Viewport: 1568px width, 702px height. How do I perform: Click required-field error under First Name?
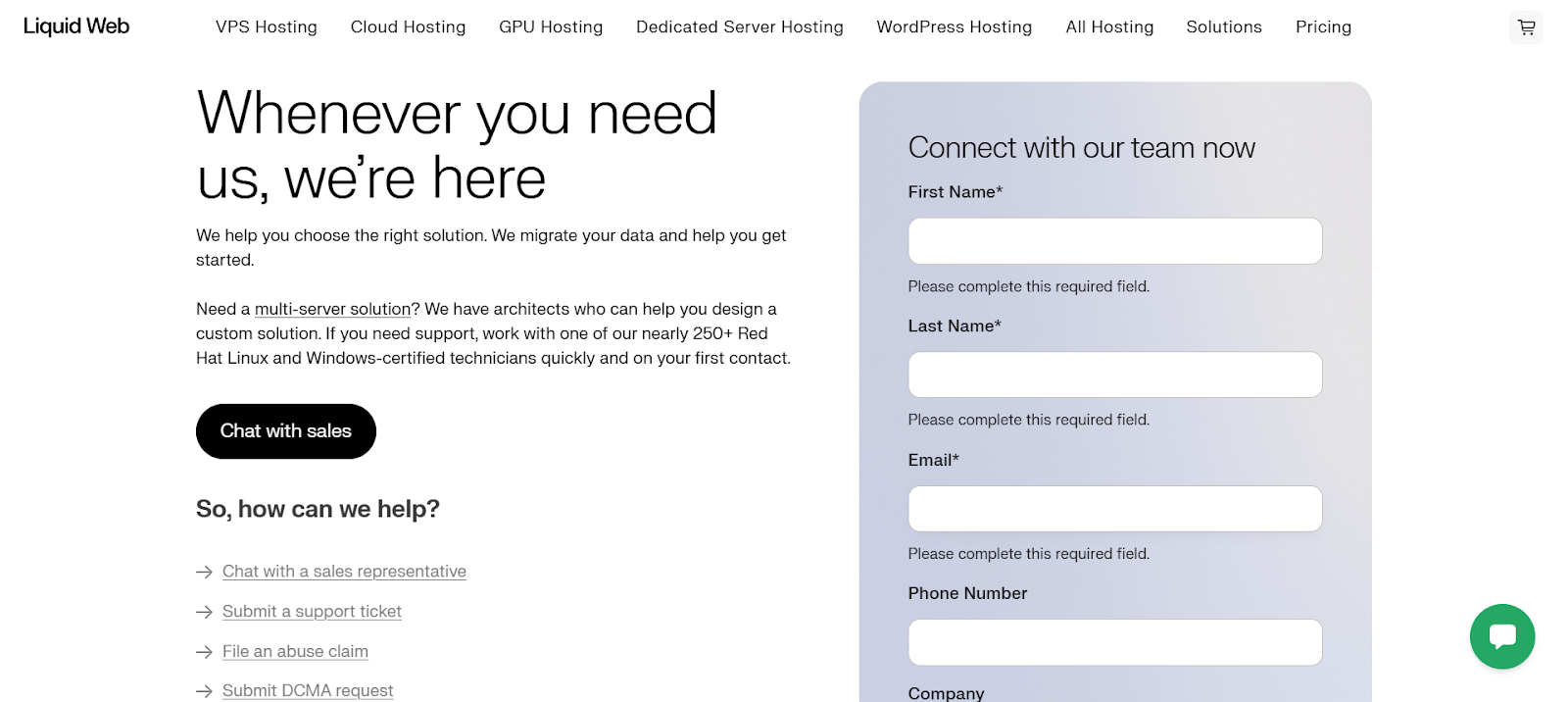coord(1029,286)
